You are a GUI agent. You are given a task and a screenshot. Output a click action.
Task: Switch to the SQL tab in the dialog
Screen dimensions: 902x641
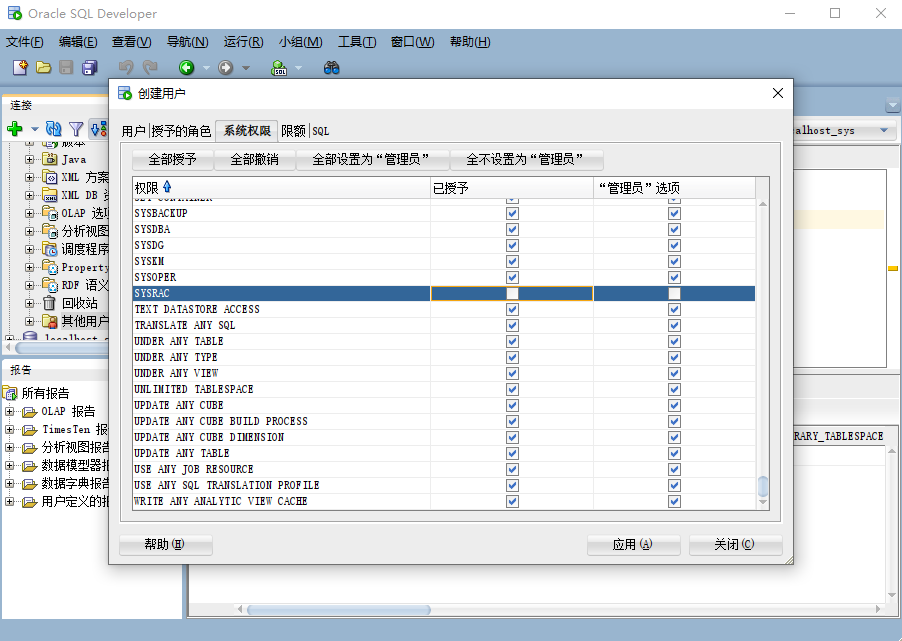coord(321,131)
